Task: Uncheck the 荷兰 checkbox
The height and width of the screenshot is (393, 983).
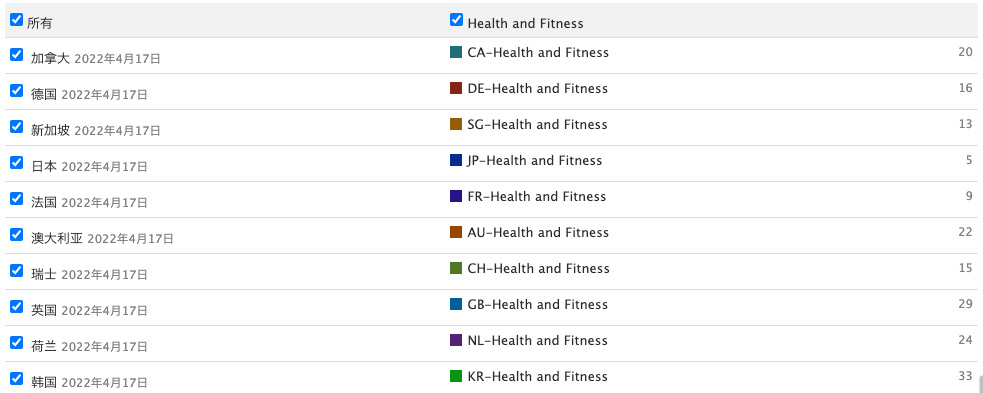Action: coord(17,342)
